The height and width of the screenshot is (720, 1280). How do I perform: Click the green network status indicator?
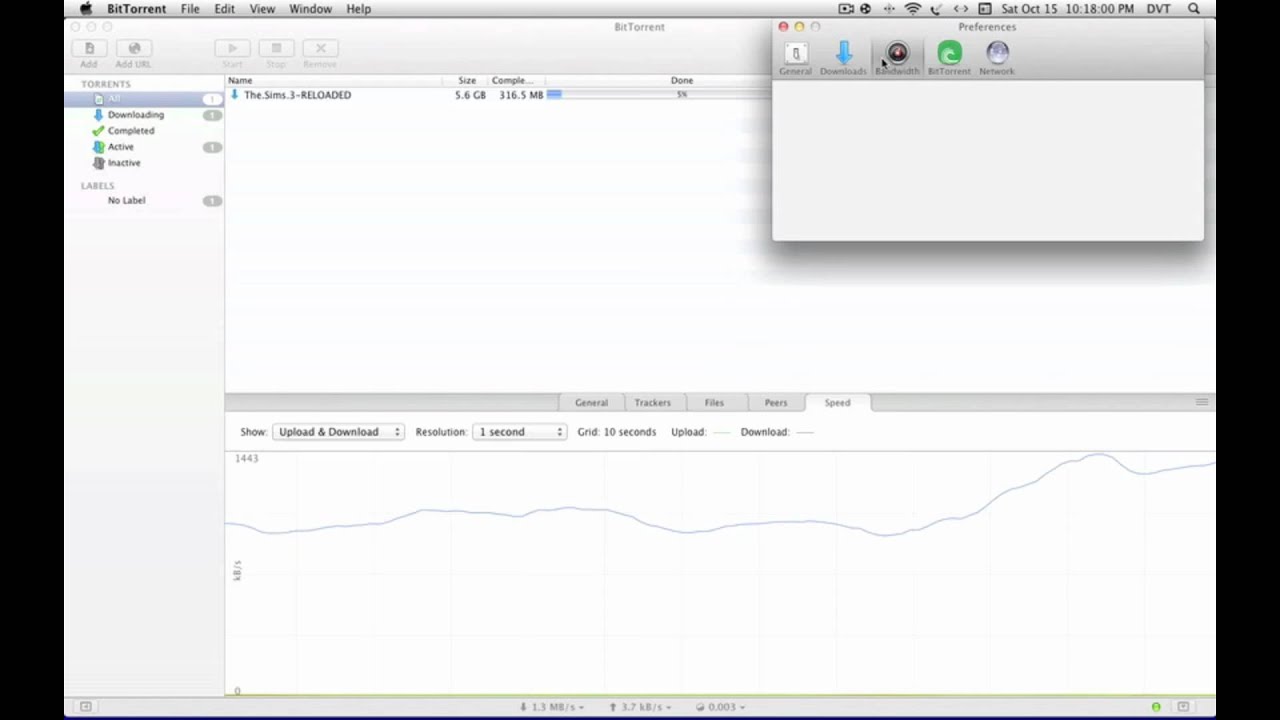[1156, 707]
